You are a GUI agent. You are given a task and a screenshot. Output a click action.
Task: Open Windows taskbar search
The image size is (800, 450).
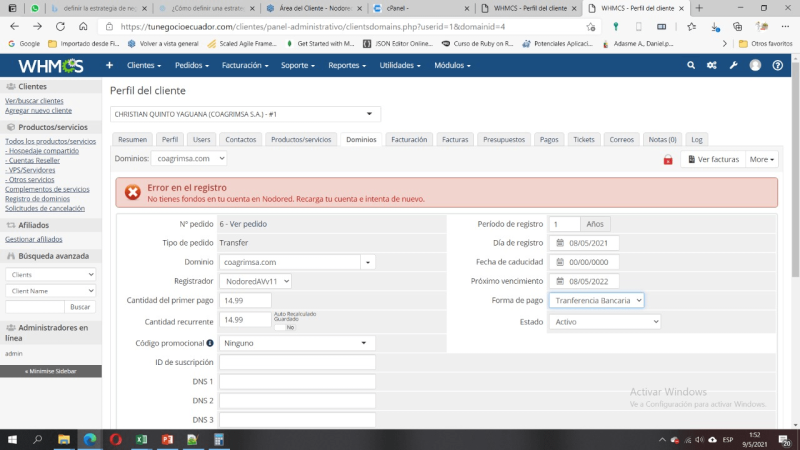pyautogui.click(x=38, y=439)
